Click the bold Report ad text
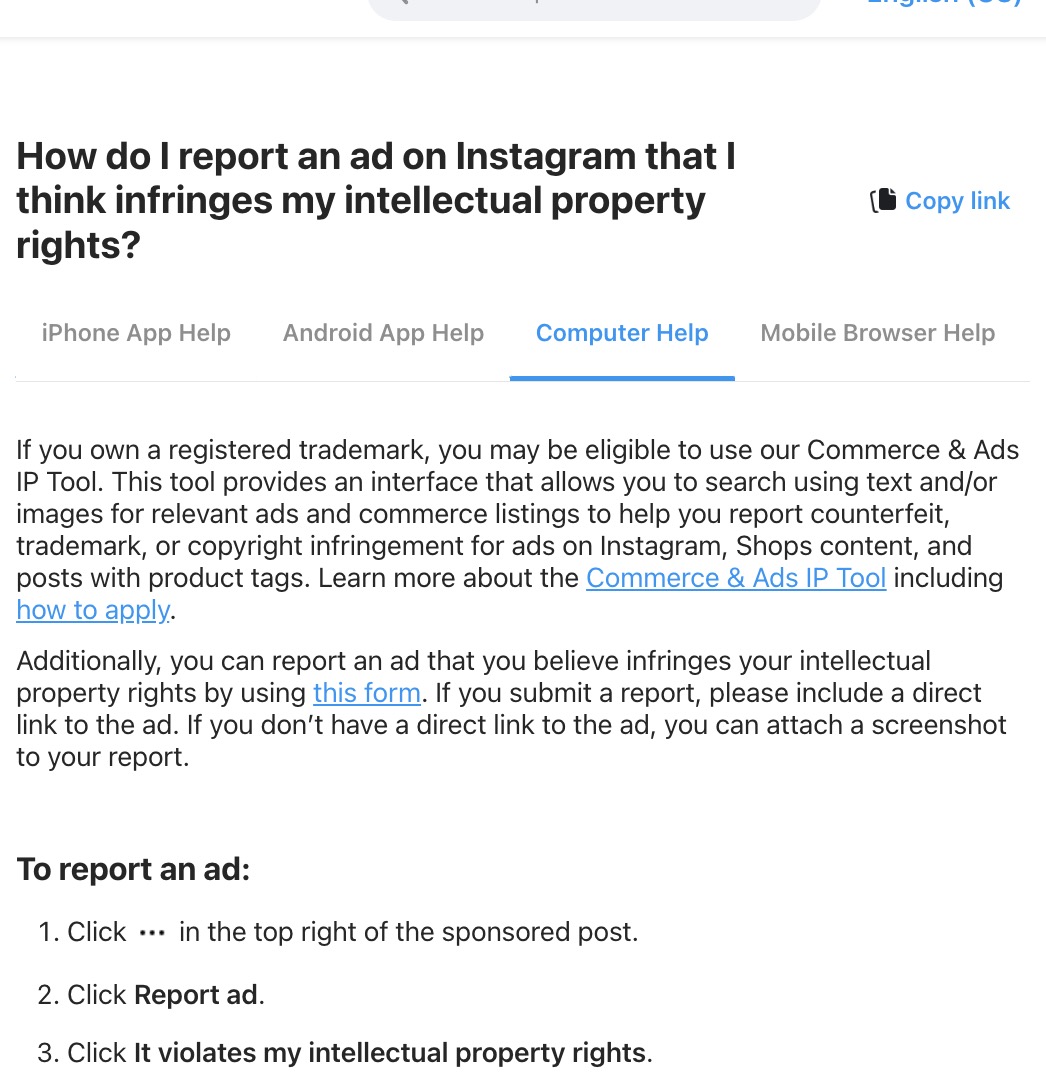 196,995
